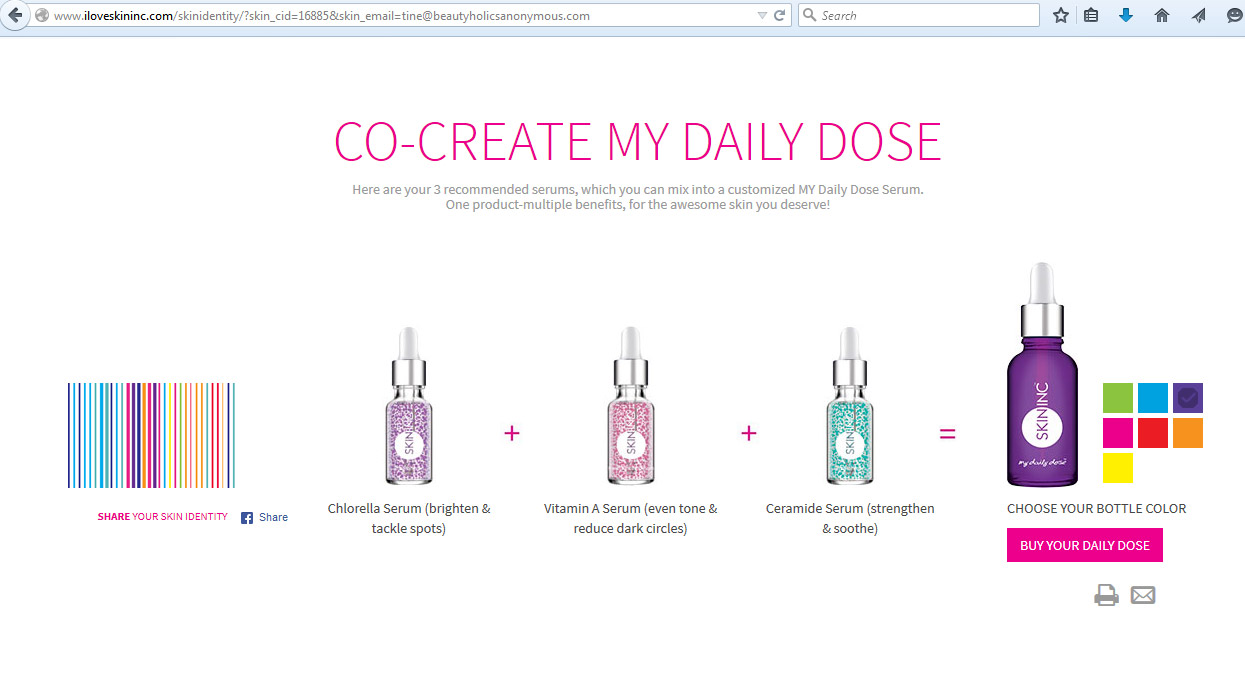This screenshot has height=682, width=1245.
Task: Click the Ceramide Serum description text
Action: [850, 518]
